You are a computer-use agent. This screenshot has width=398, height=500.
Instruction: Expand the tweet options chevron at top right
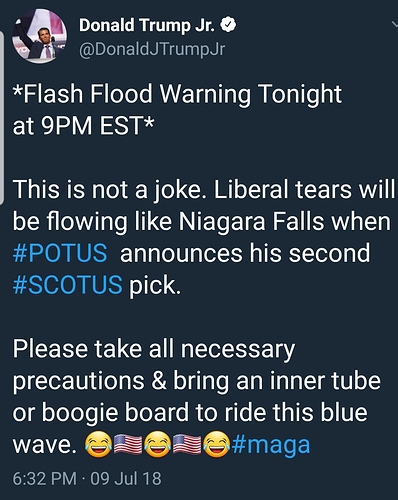tap(394, 23)
